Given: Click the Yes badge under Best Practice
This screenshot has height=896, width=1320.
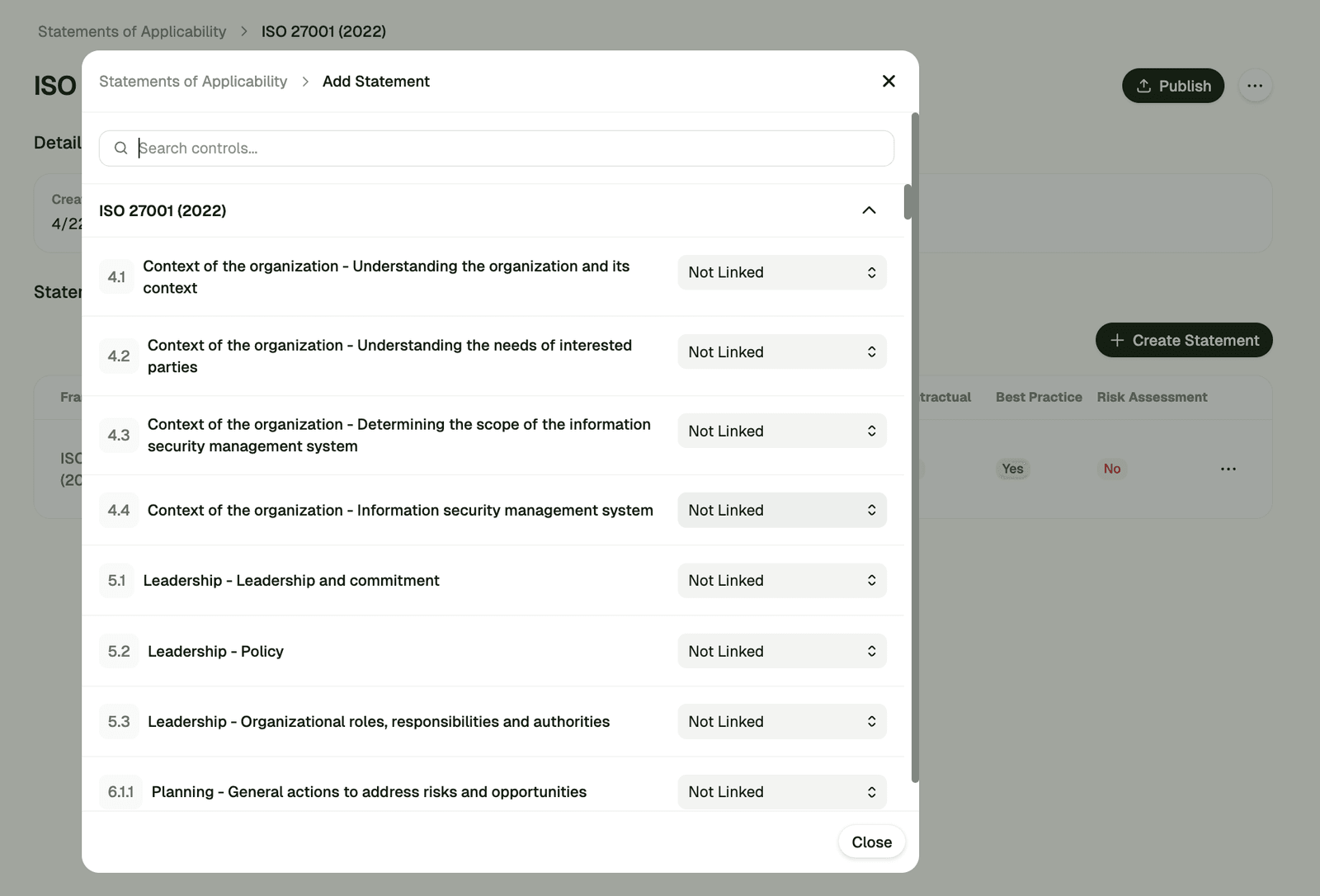Looking at the screenshot, I should click(x=1012, y=469).
